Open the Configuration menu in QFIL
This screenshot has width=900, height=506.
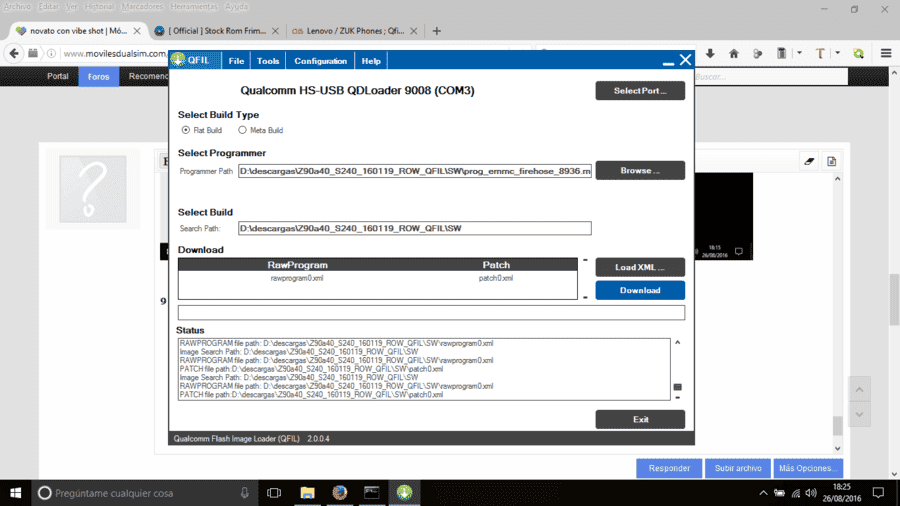[x=320, y=61]
